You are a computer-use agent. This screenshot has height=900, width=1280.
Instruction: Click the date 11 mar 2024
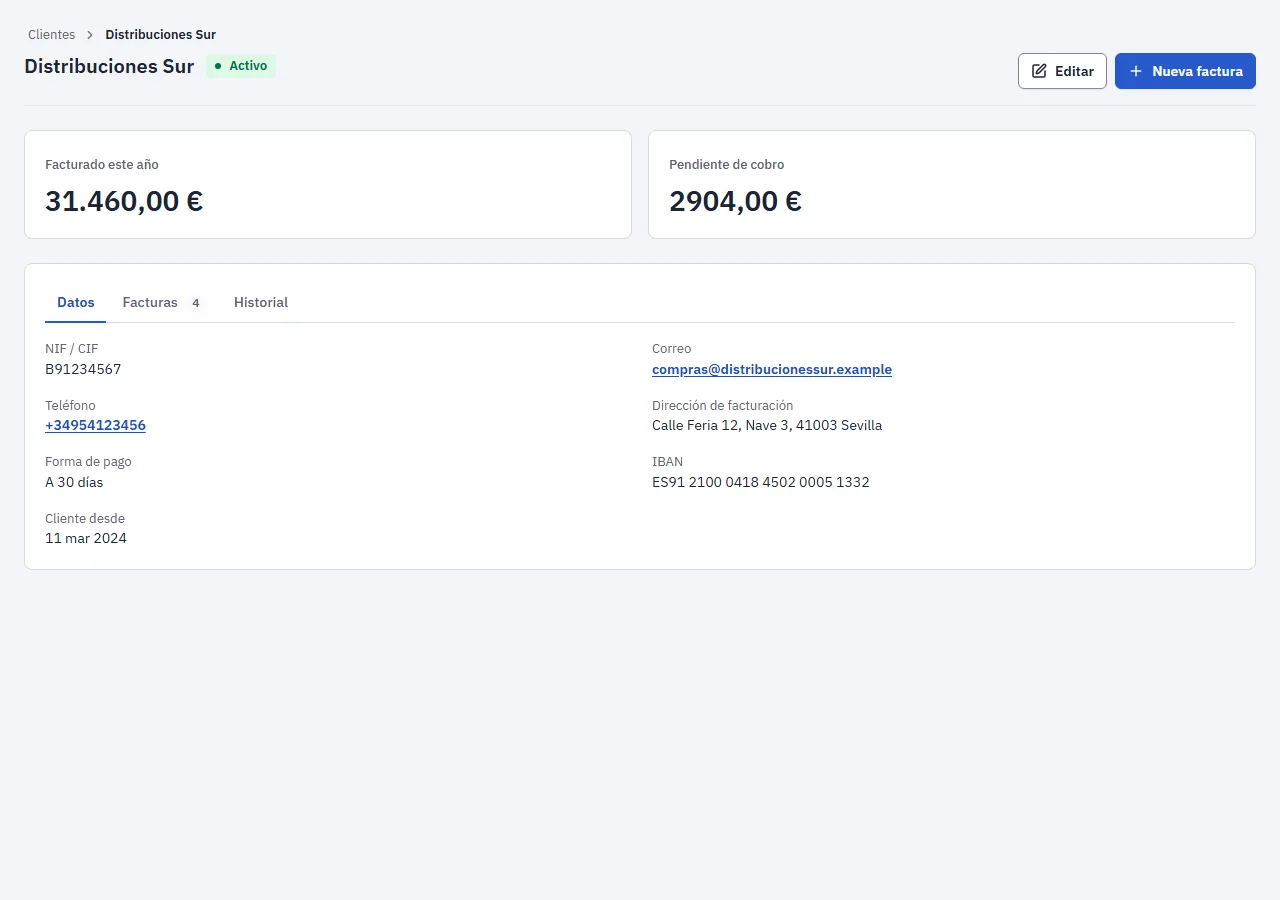point(86,538)
